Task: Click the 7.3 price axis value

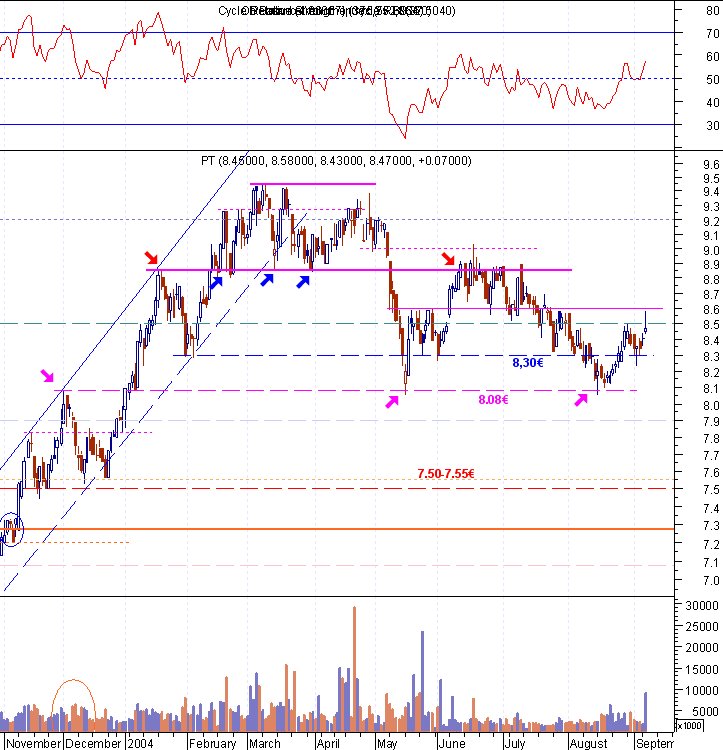Action: click(x=711, y=526)
